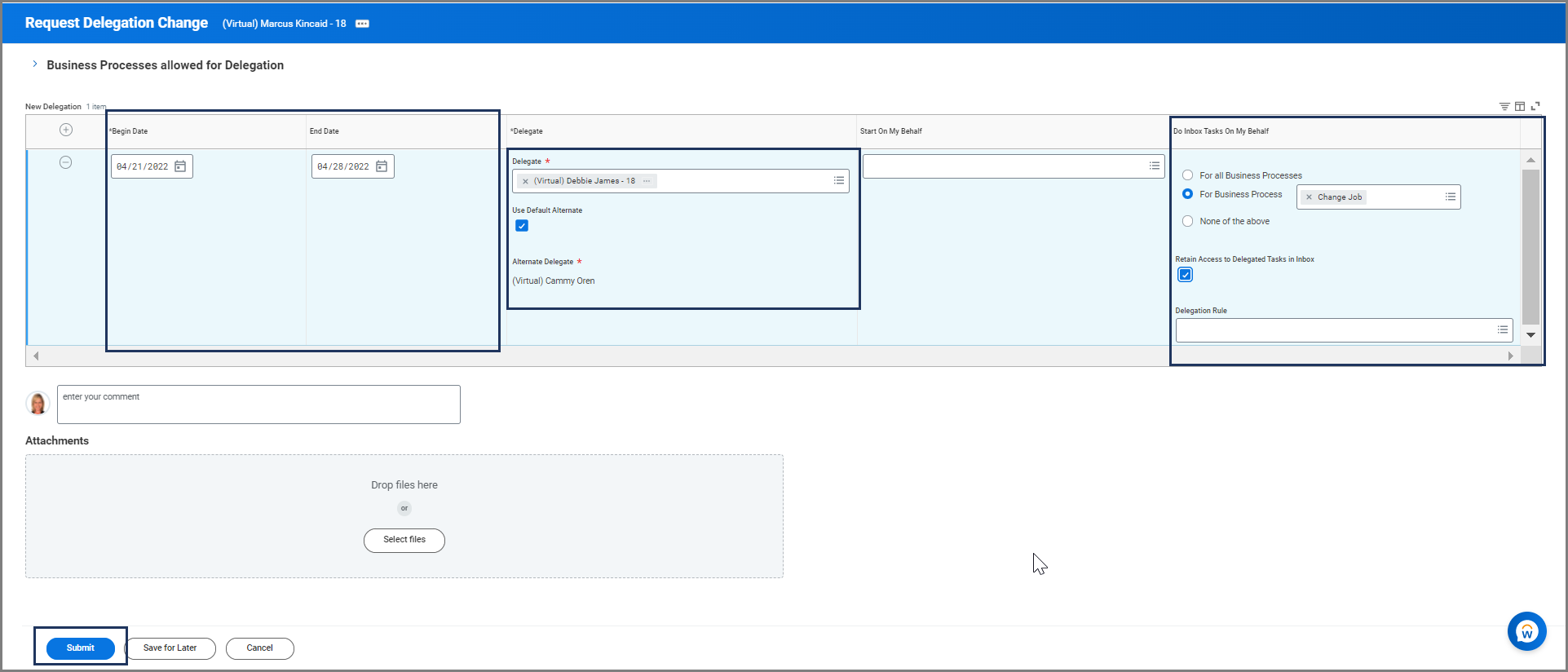Viewport: 1568px width, 672px height.
Task: Click Save for Later button
Action: (x=170, y=648)
